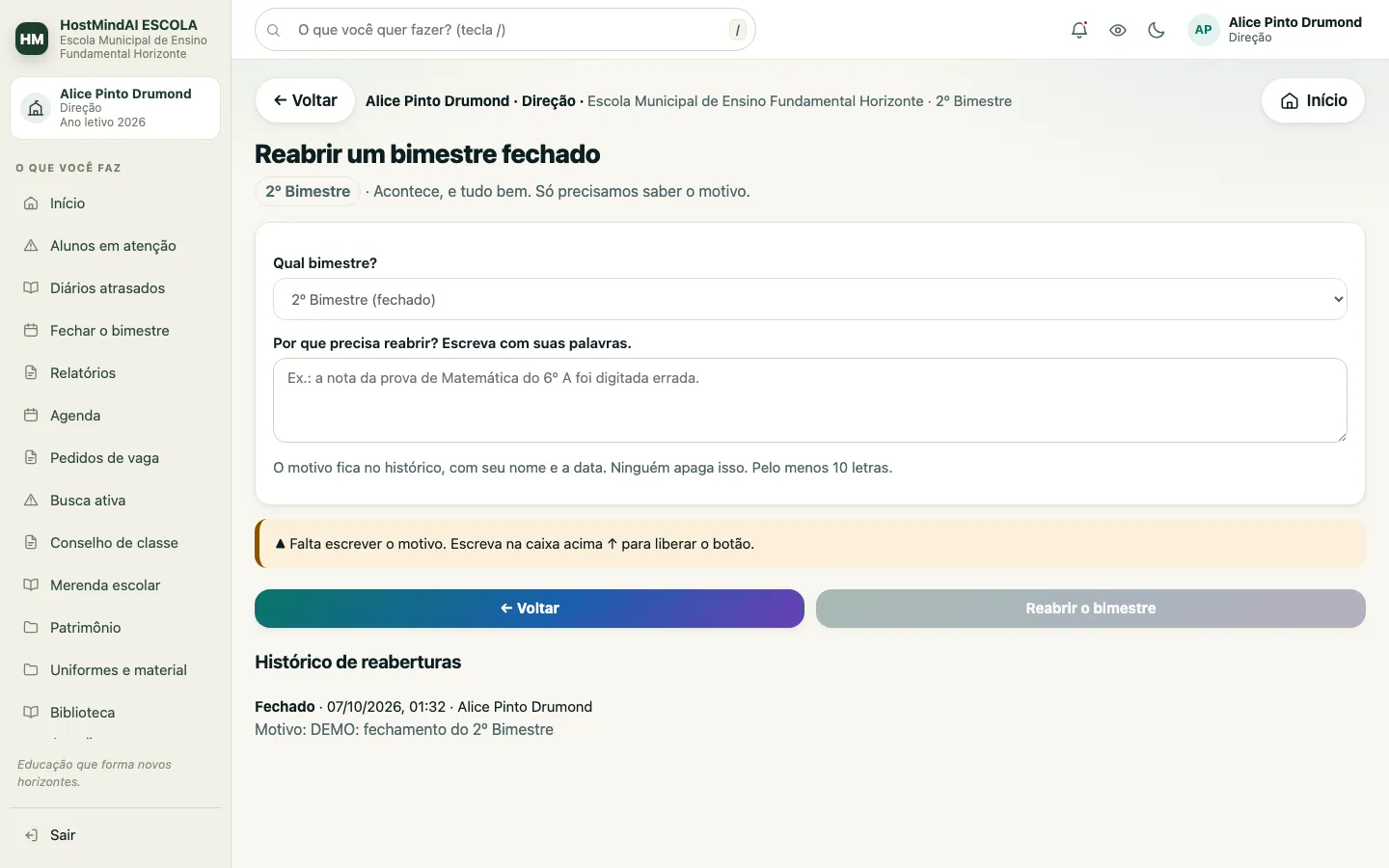
Task: Click 'Motivo: DEMO: fechamento do 2º Bimestre' text
Action: point(404,730)
